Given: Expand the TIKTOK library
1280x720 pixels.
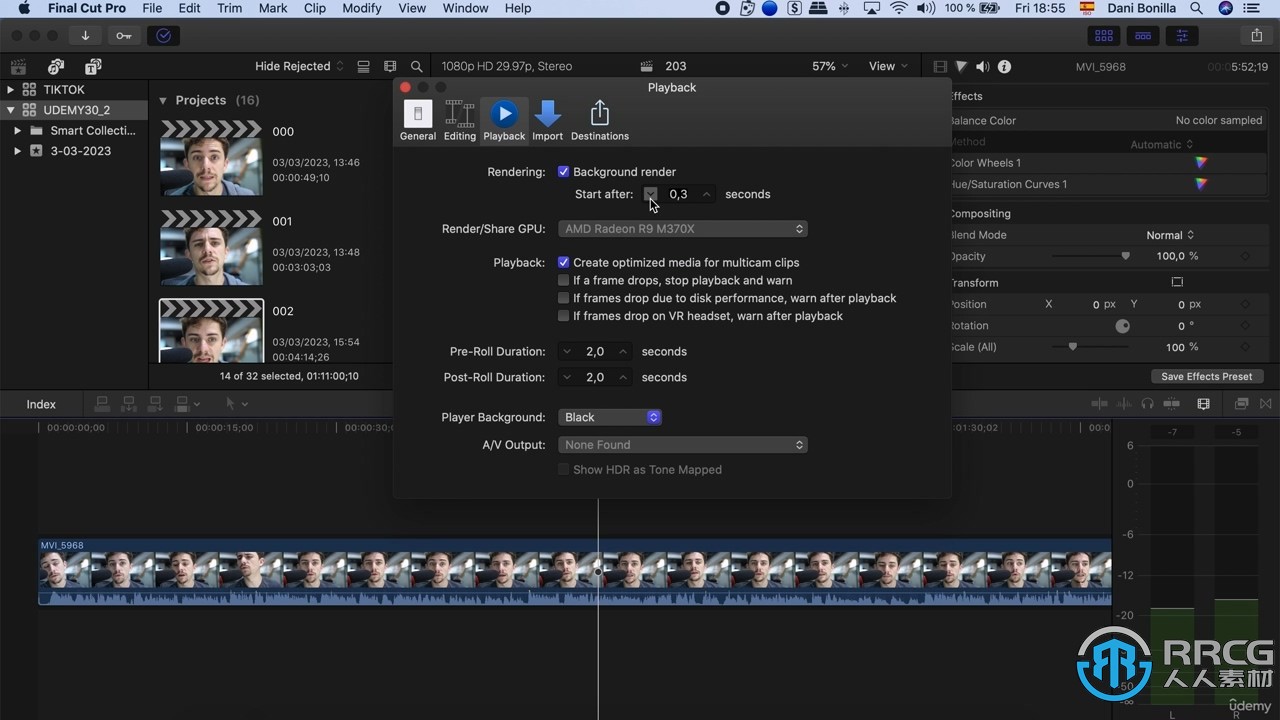Looking at the screenshot, I should pos(11,90).
